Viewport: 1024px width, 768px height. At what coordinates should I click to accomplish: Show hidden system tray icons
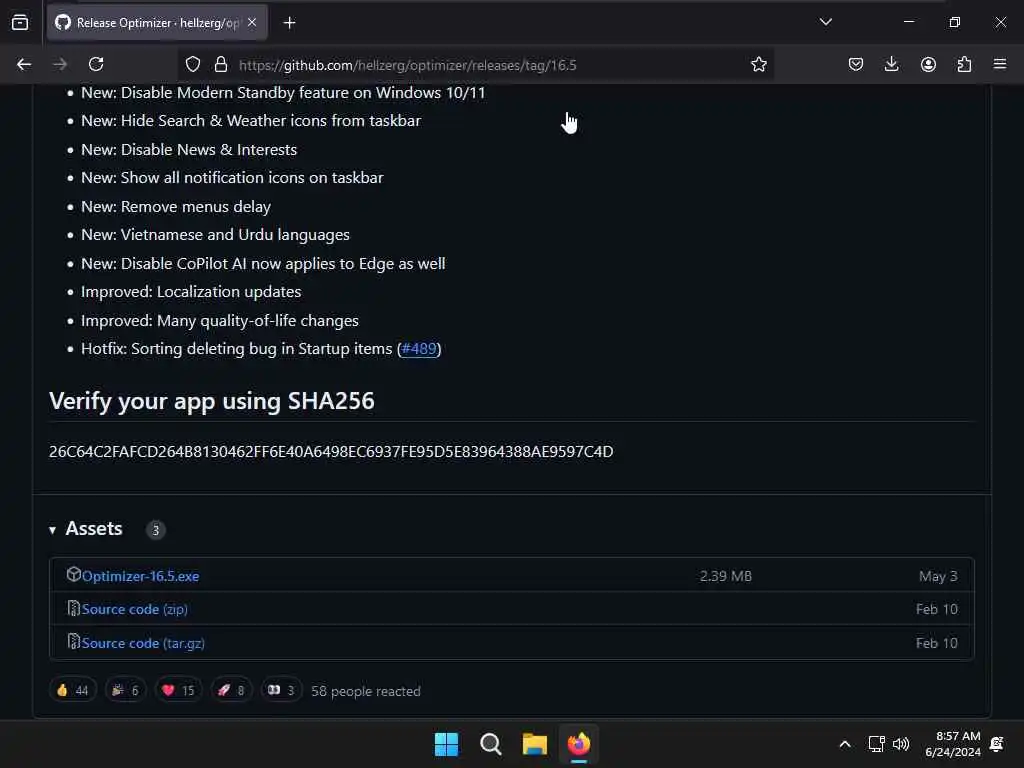pos(844,744)
